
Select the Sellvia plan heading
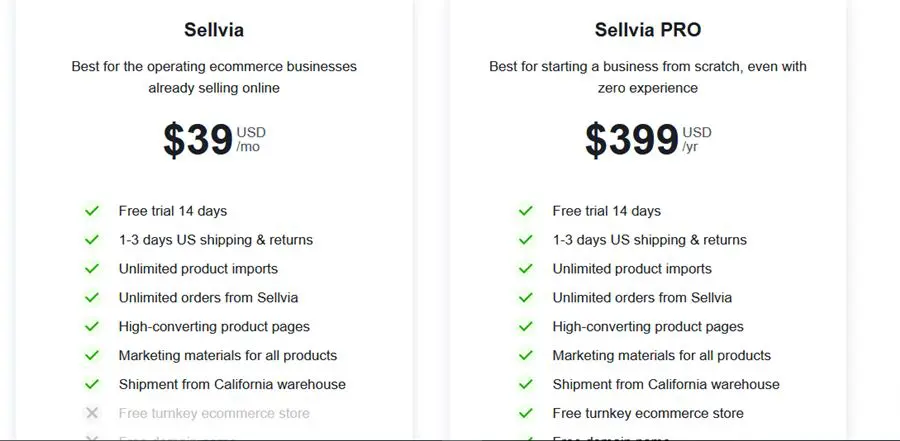tap(214, 30)
